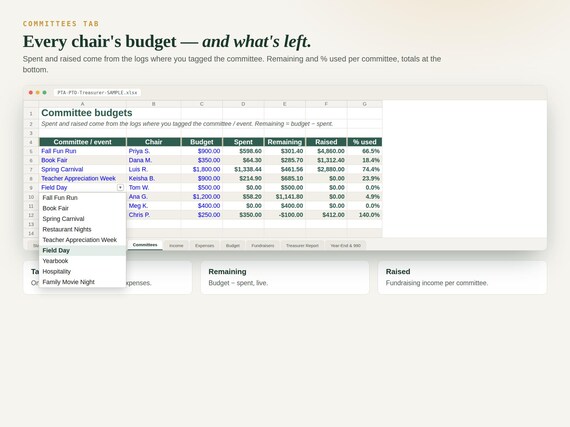Screen dimensions: 570x427
Task: Switch to the Year-End & 990 tab
Action: [x=345, y=246]
